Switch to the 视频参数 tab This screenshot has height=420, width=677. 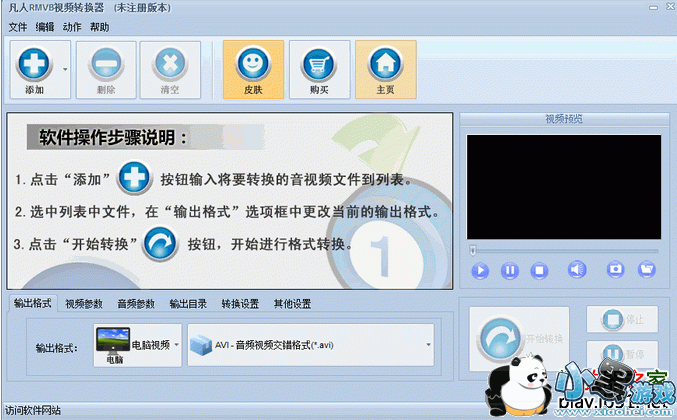tap(84, 304)
